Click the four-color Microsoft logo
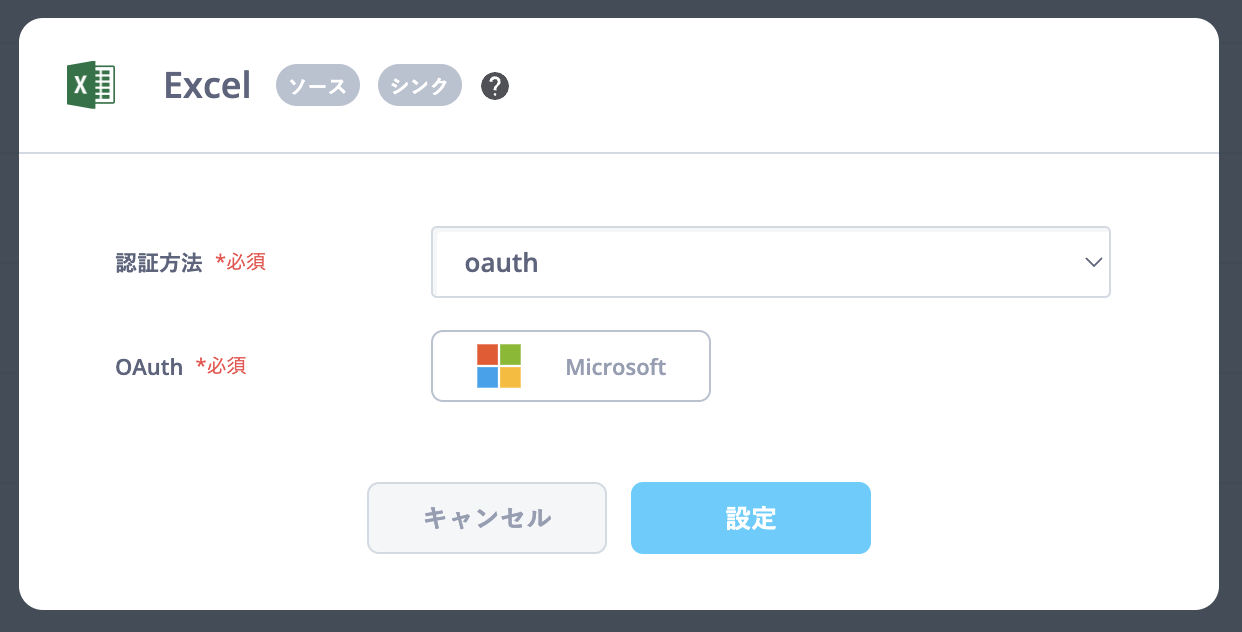Viewport: 1242px width, 632px height. pyautogui.click(x=499, y=366)
